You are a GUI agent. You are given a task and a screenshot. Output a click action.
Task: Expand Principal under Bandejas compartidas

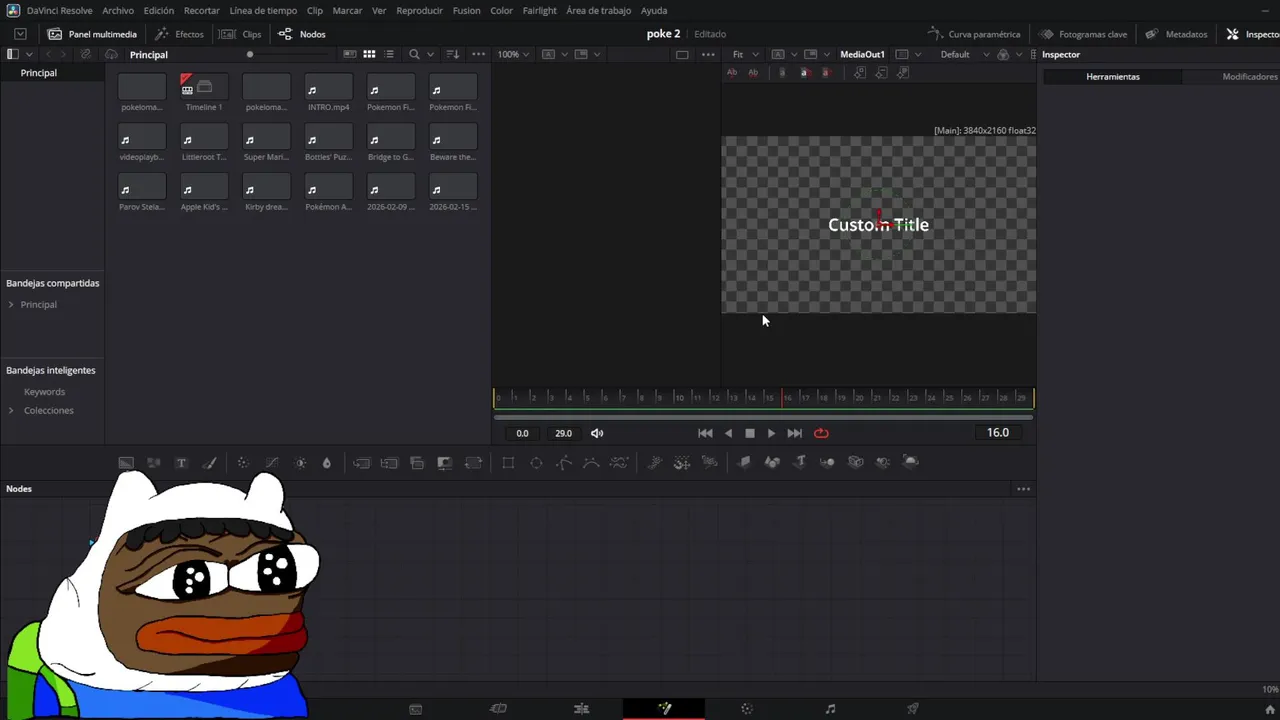11,304
